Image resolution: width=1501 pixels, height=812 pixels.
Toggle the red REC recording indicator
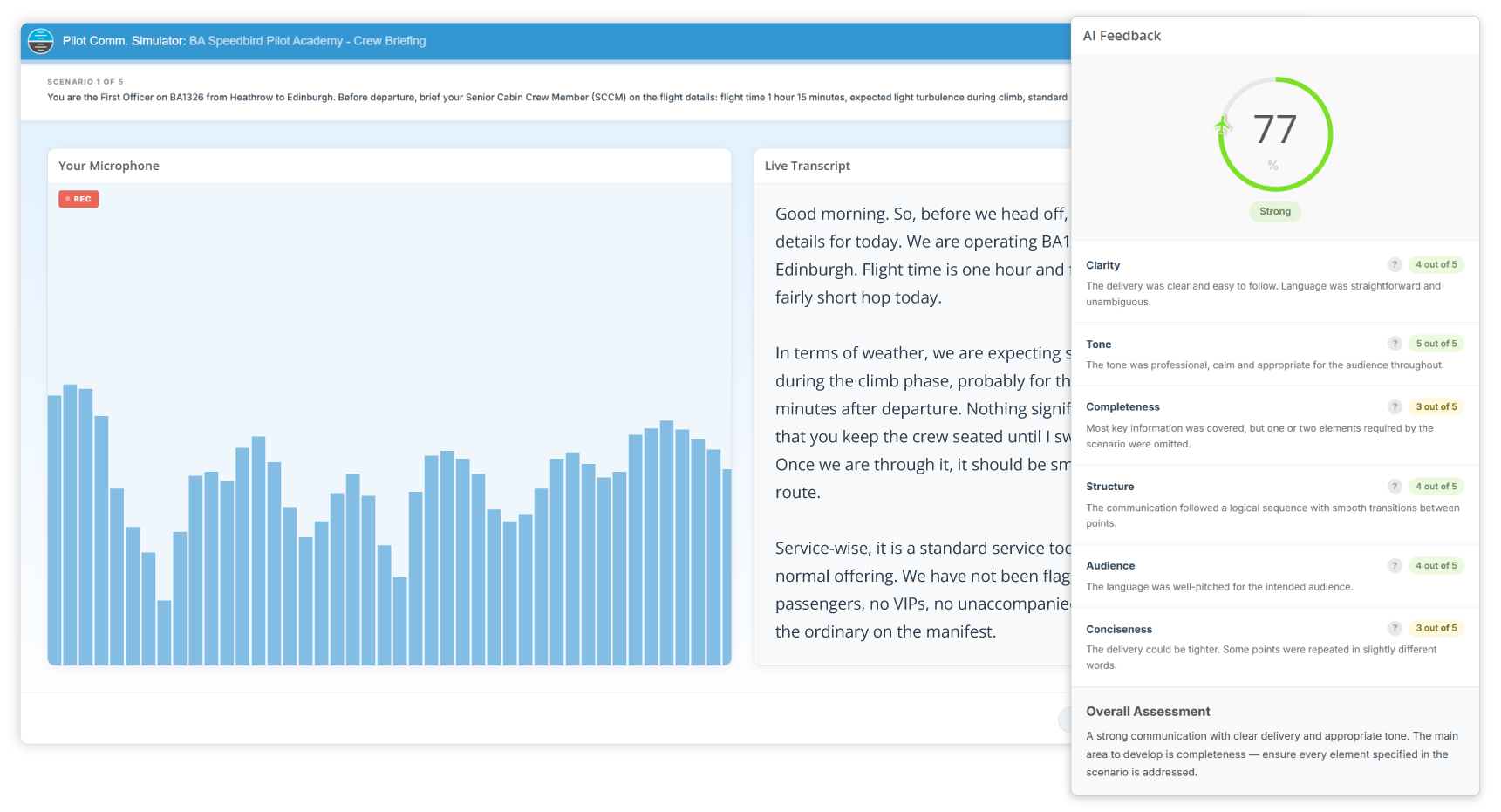(x=78, y=199)
